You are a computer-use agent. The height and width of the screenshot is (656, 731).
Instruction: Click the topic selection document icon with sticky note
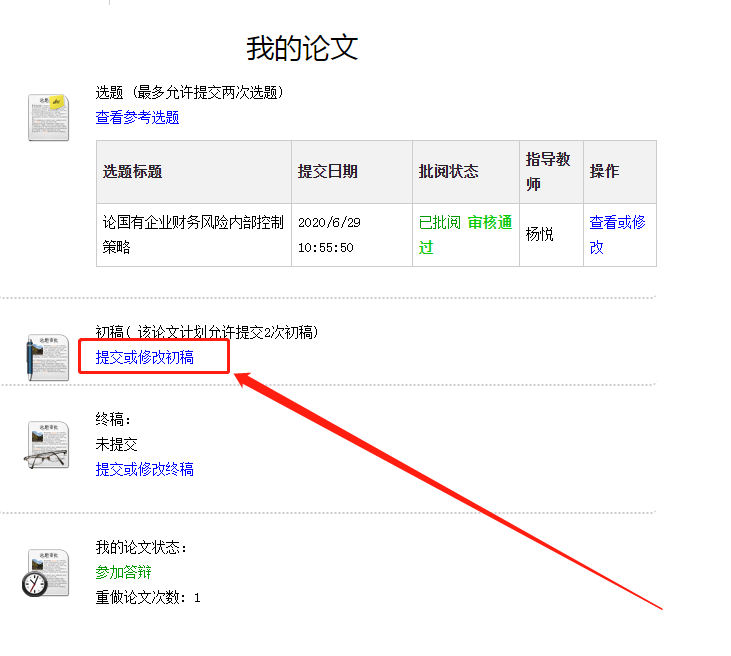click(48, 117)
